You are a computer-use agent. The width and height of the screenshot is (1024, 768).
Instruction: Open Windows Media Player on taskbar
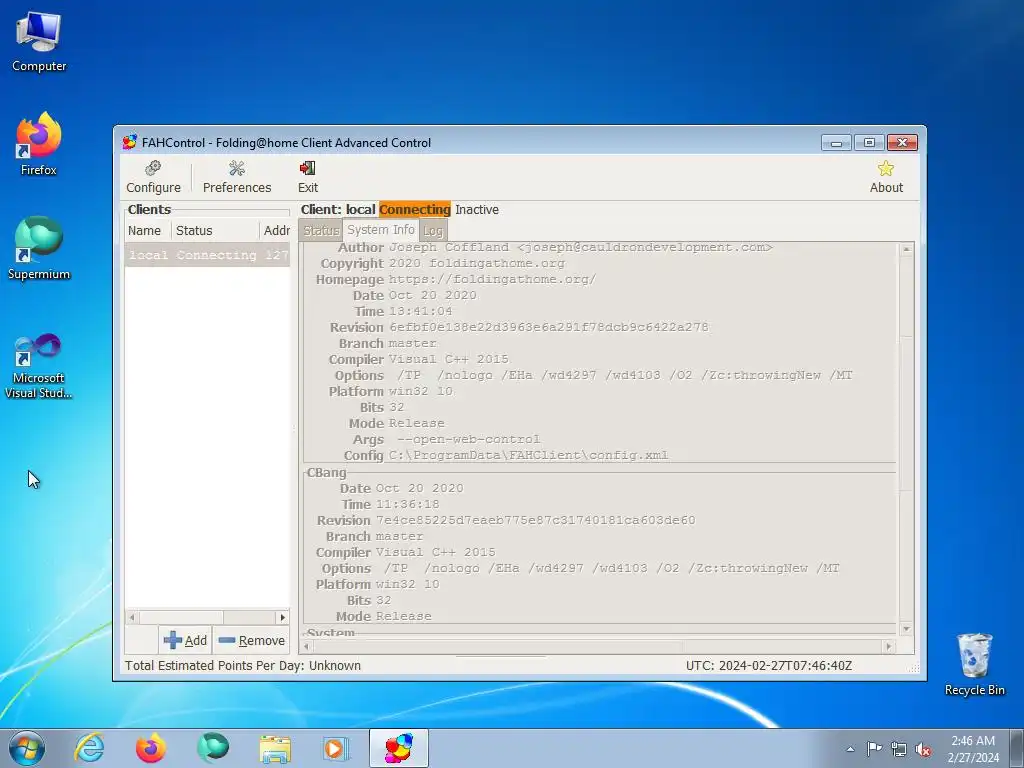pos(336,748)
